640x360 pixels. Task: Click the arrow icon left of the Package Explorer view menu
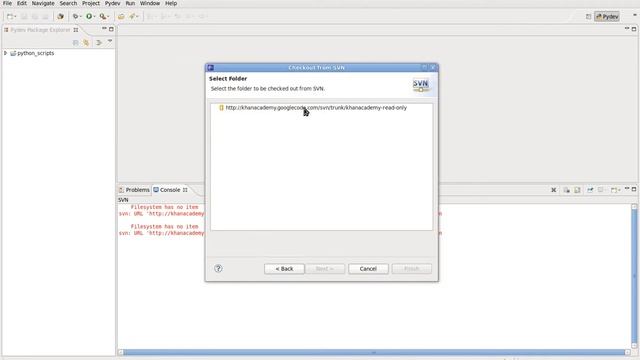coord(99,42)
